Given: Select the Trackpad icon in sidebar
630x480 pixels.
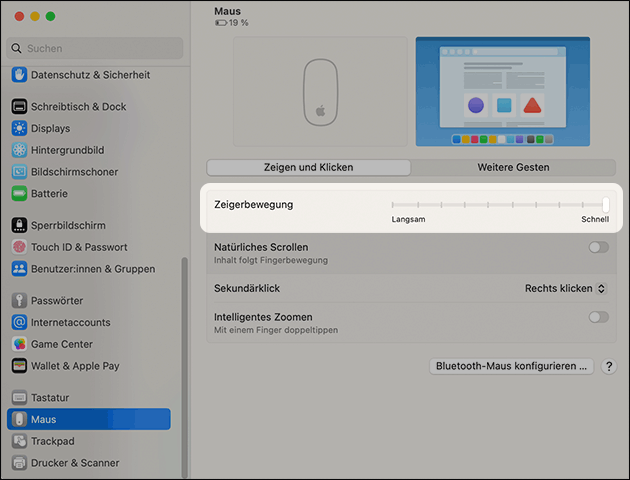Looking at the screenshot, I should point(19,441).
